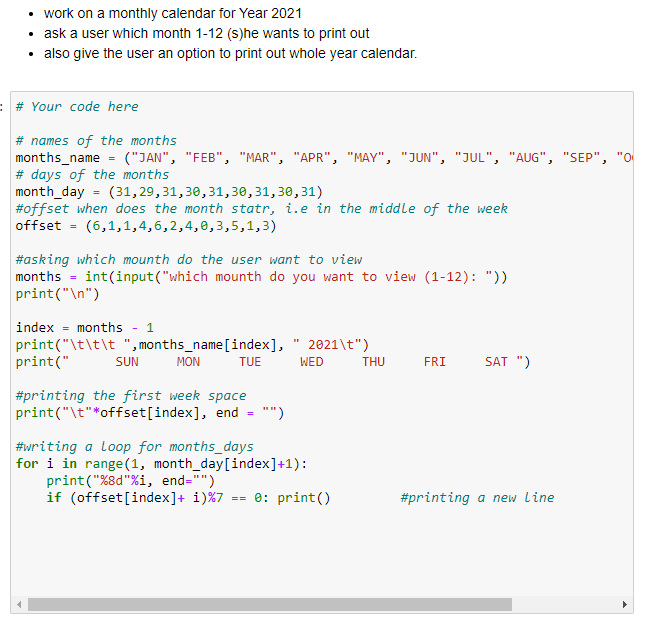Click the months_name tuple assignment line
This screenshot has width=645, height=619.
pos(324,158)
